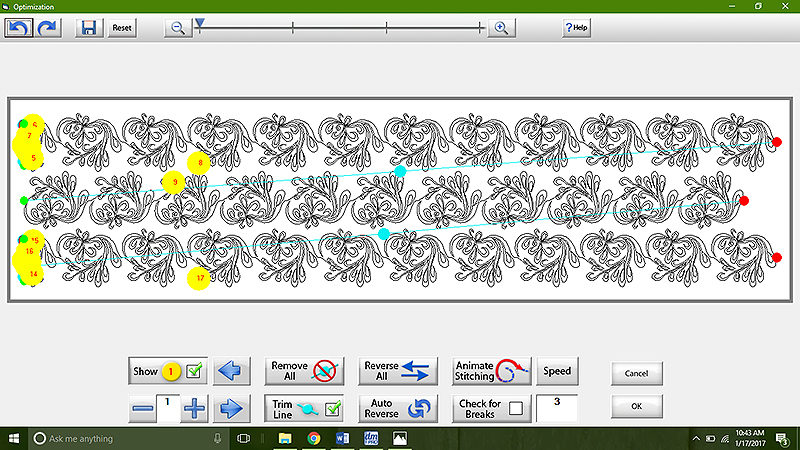Run Auto Reverse
Viewport: 800px width, 450px height.
398,408
